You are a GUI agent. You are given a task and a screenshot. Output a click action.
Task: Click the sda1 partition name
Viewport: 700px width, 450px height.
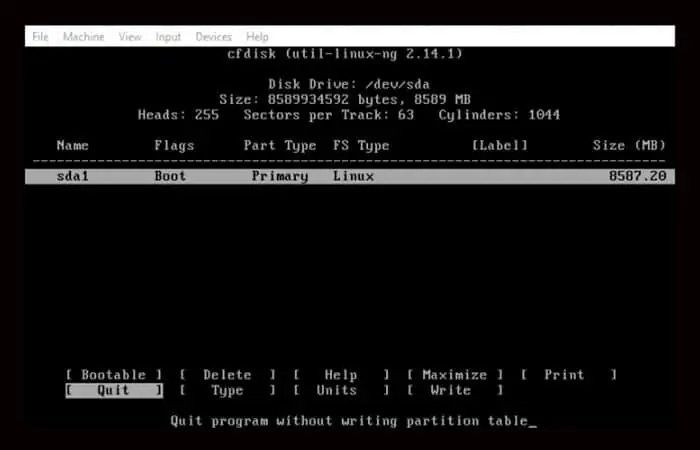pyautogui.click(x=73, y=176)
